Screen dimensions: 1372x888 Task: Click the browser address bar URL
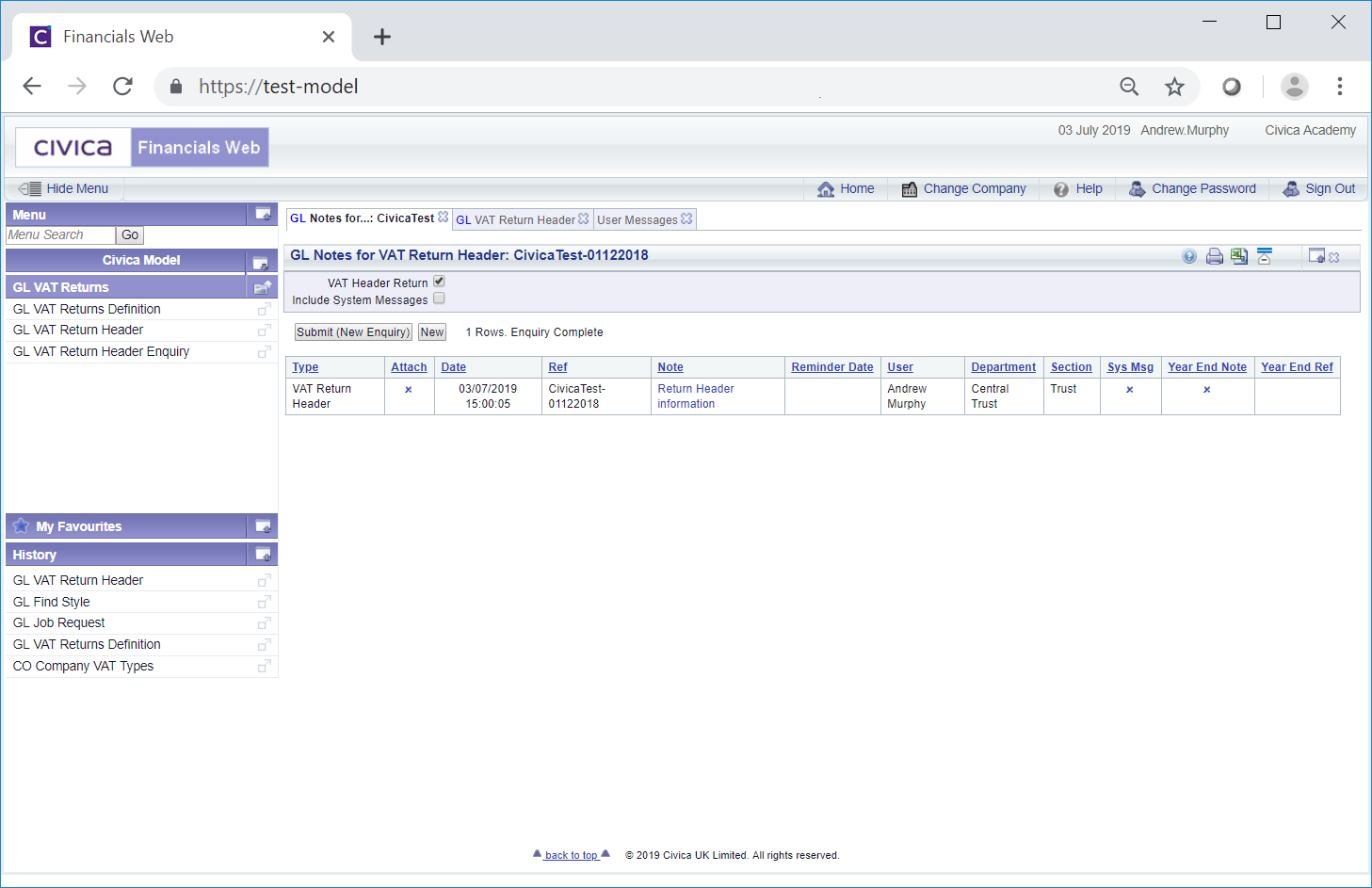coord(279,87)
